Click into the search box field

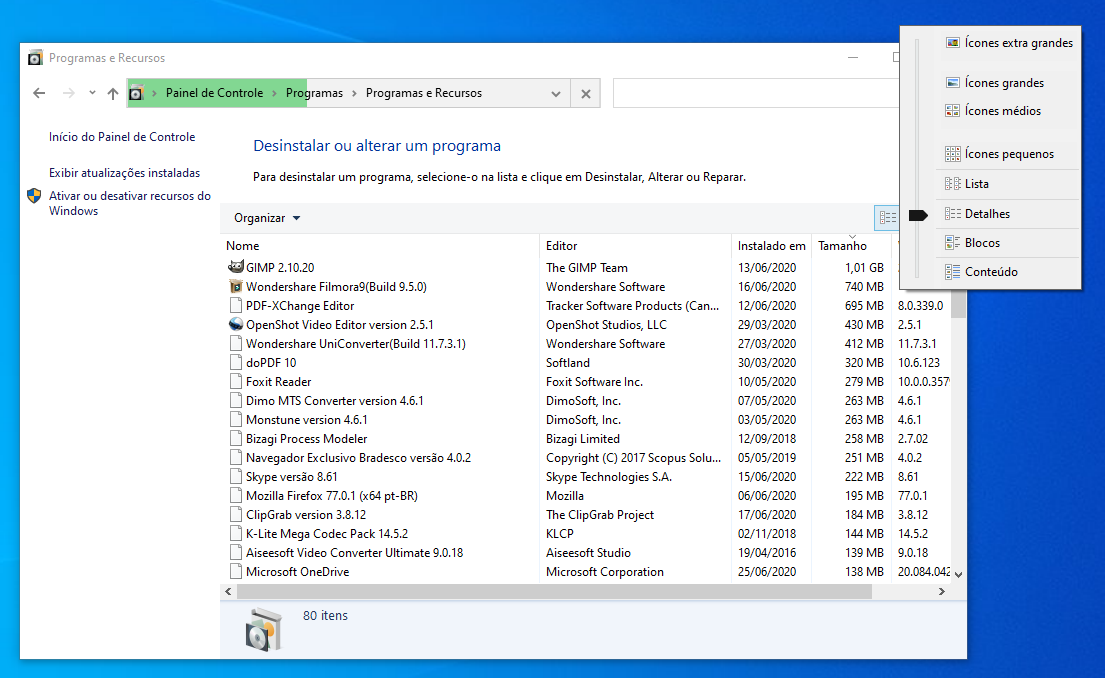pos(755,94)
